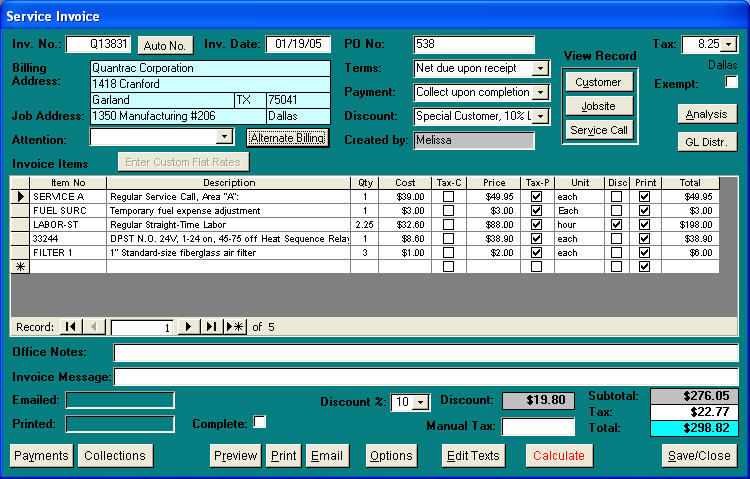Go to next record in navigator
The image size is (750, 479).
pos(189,327)
